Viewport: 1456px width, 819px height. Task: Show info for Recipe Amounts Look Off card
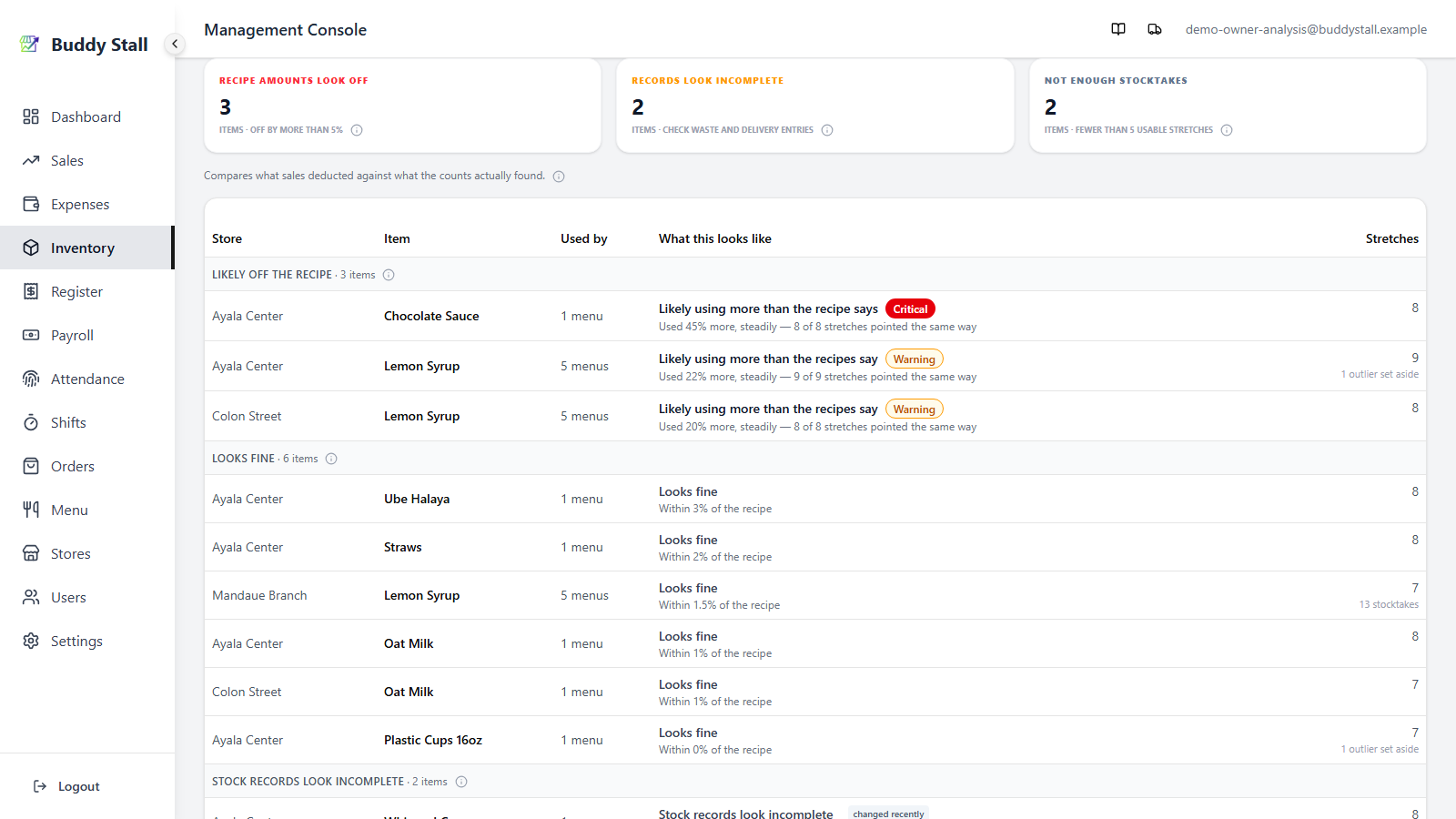tap(357, 130)
